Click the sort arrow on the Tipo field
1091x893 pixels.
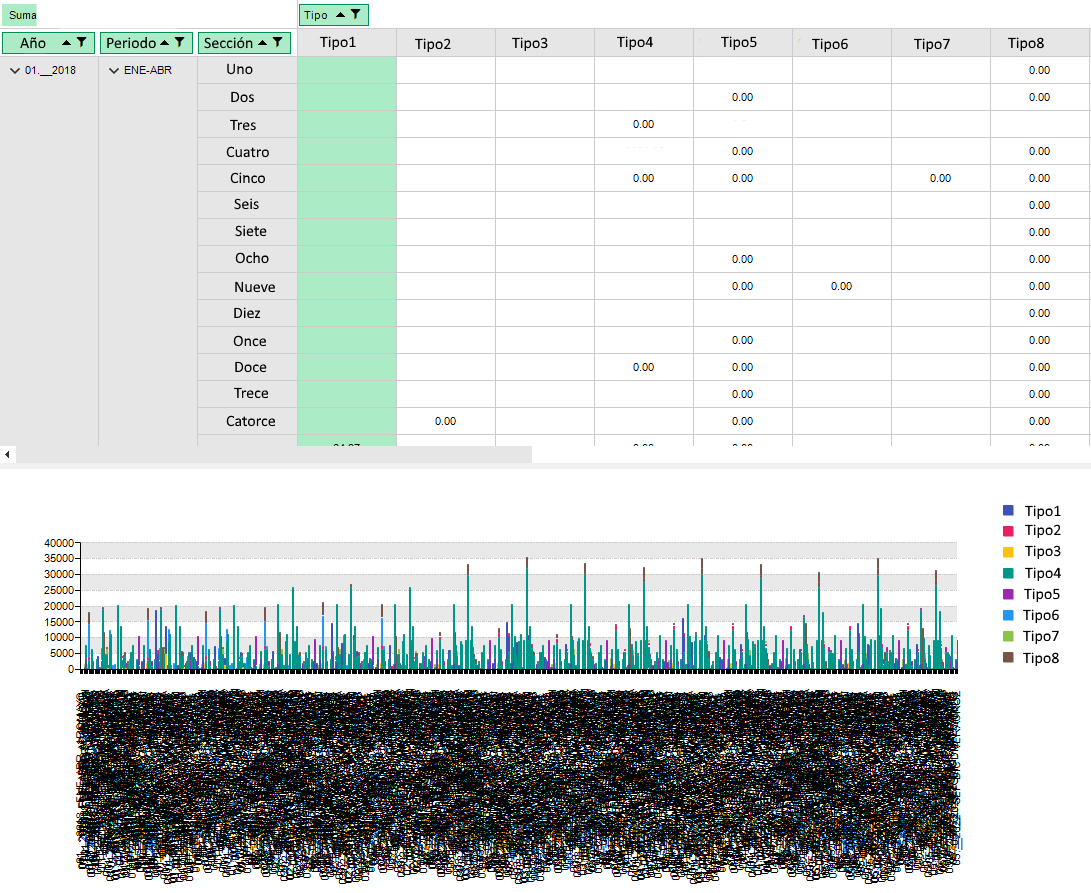[341, 14]
